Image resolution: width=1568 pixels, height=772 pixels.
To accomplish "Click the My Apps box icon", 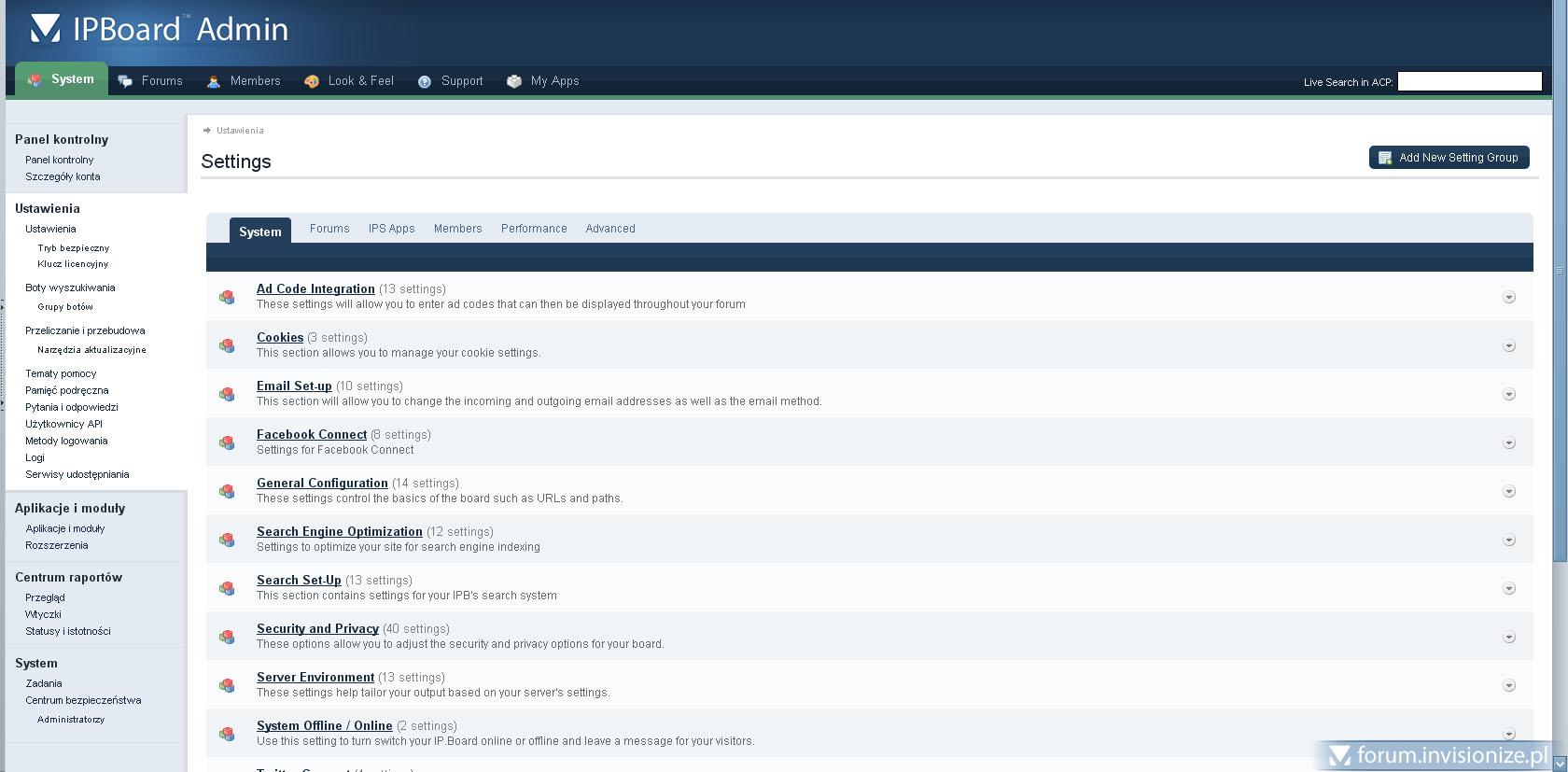I will point(514,81).
